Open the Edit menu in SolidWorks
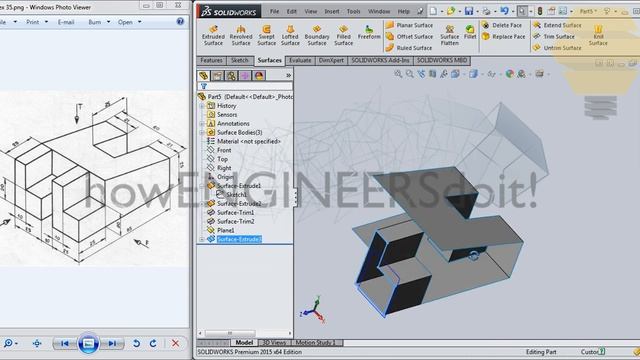The image size is (640, 360). pyautogui.click(x=291, y=11)
